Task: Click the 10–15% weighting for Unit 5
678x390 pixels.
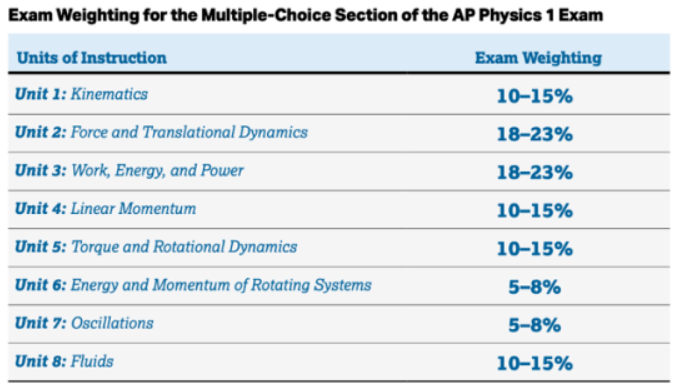Action: (535, 249)
